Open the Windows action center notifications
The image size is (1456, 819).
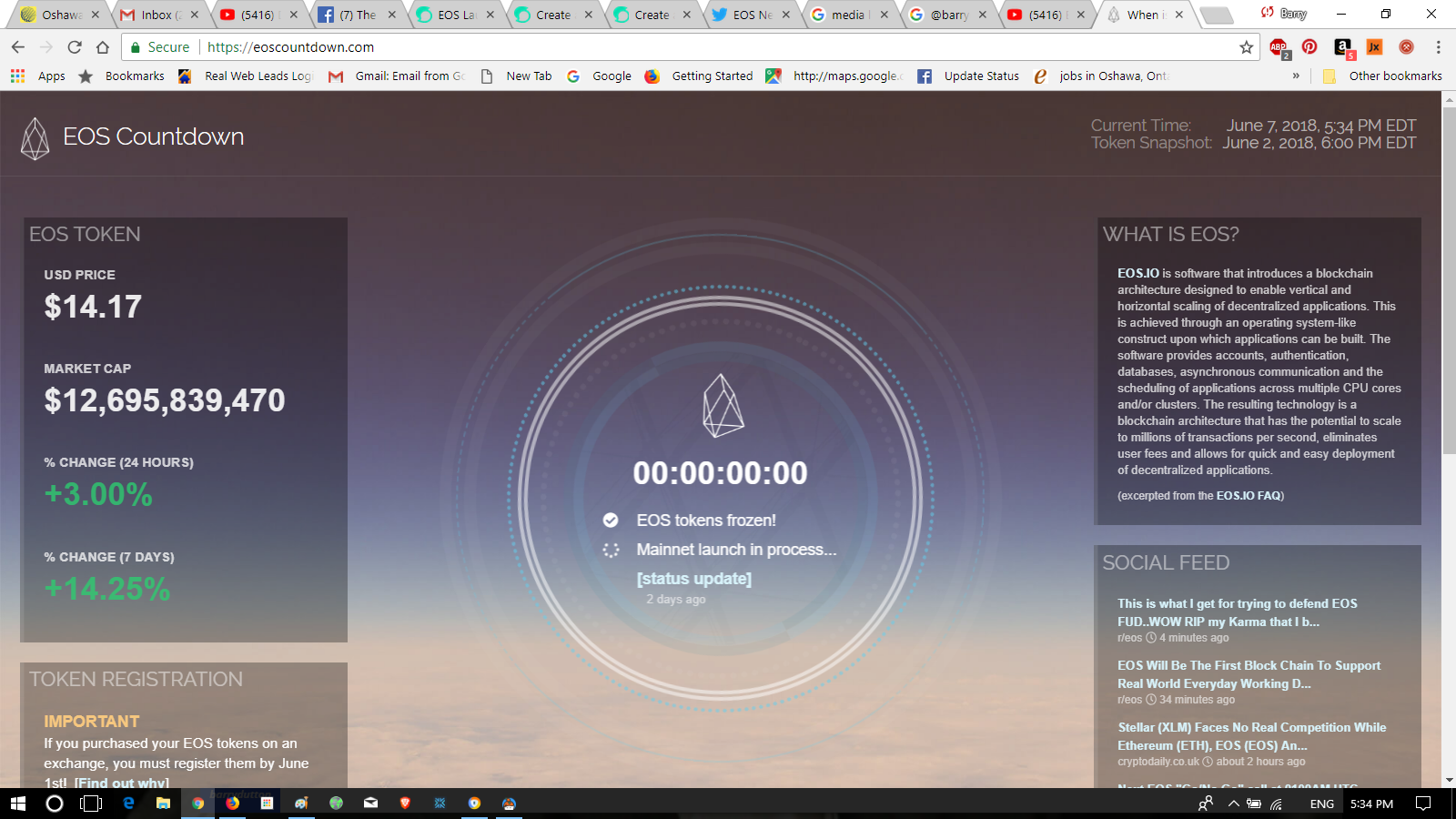pyautogui.click(x=1423, y=804)
